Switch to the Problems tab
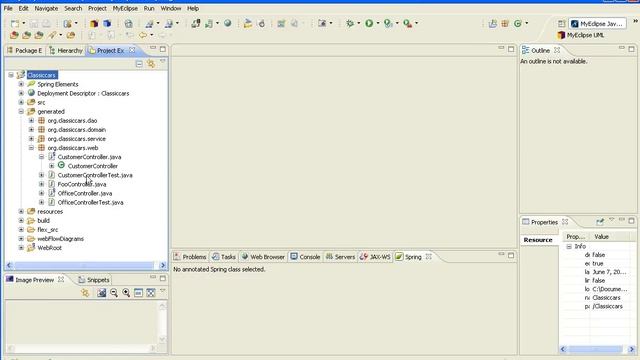The width and height of the screenshot is (640, 360). pos(190,257)
